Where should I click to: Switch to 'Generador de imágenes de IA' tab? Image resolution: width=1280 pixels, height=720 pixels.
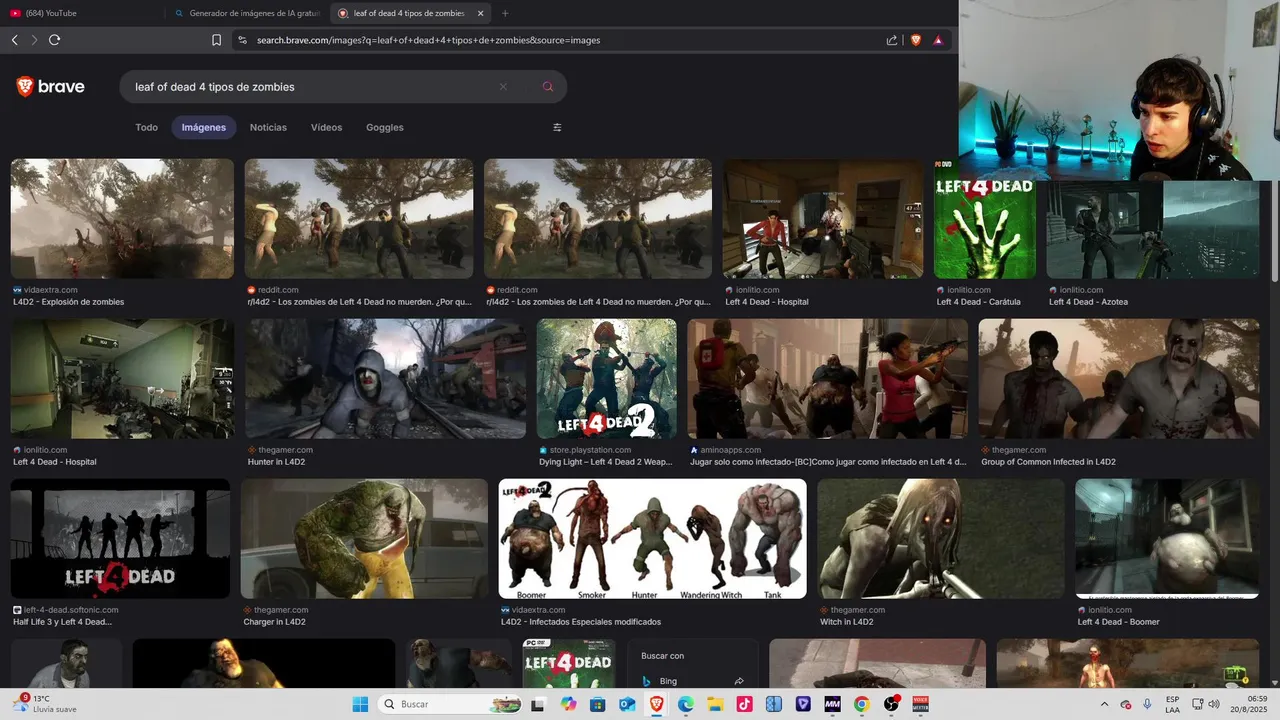pos(247,13)
